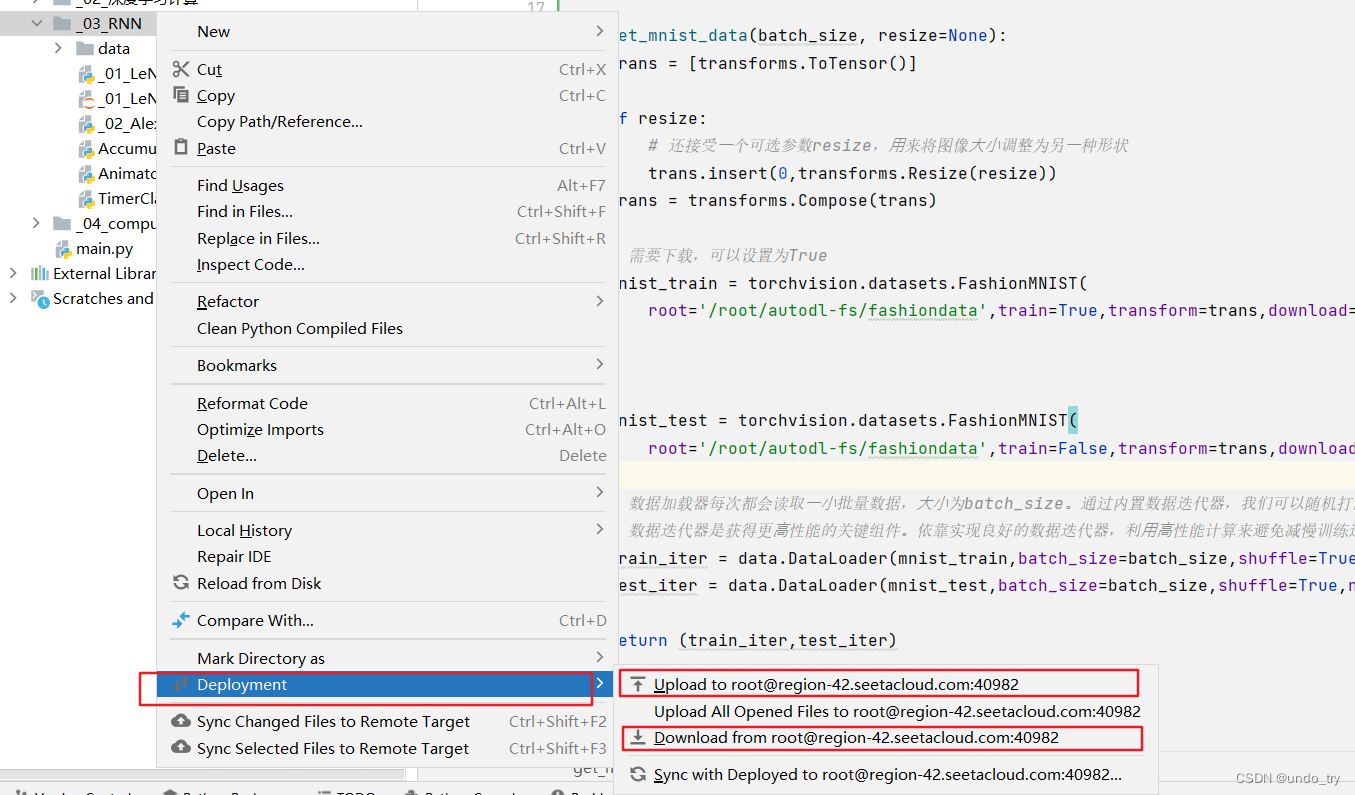The height and width of the screenshot is (795, 1355).
Task: Choose Find Usages from menu
Action: 388,185
